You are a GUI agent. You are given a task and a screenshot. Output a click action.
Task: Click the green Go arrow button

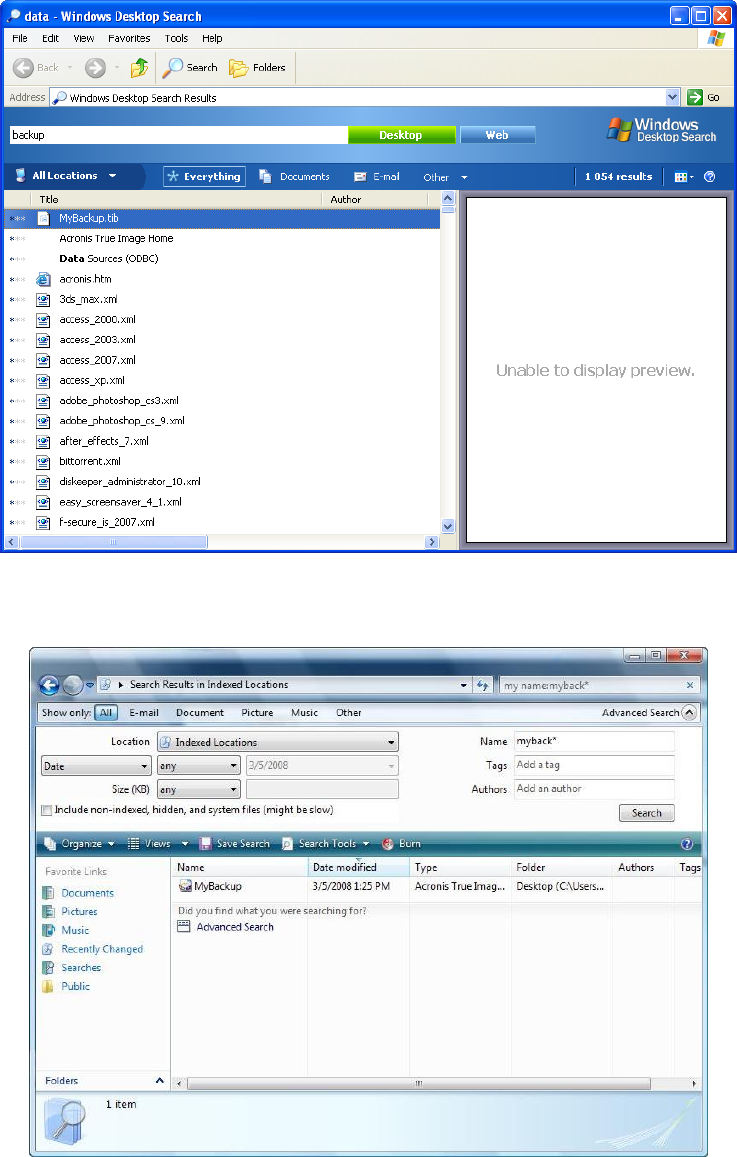point(694,97)
